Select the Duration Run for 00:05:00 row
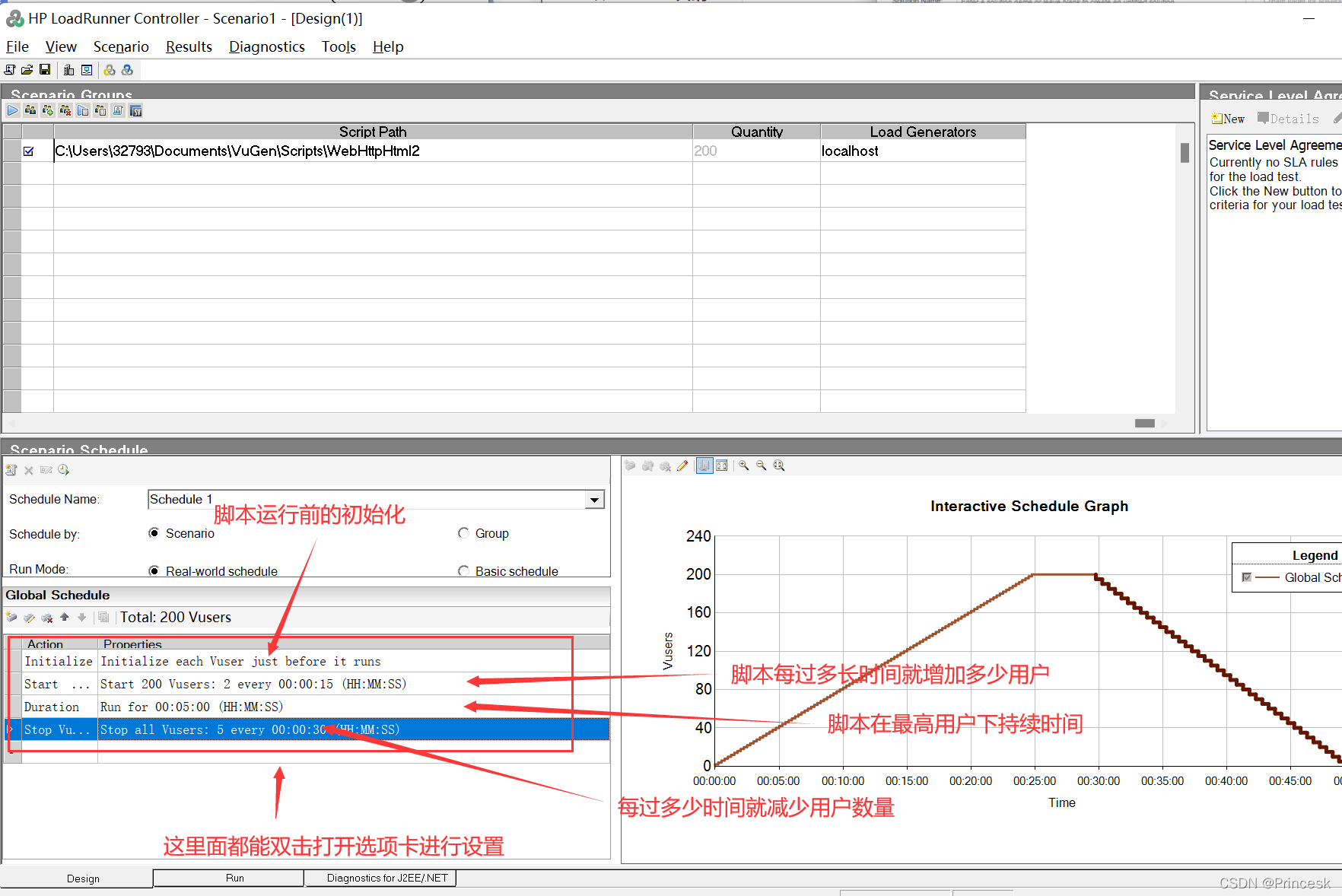The image size is (1342, 896). pos(307,707)
